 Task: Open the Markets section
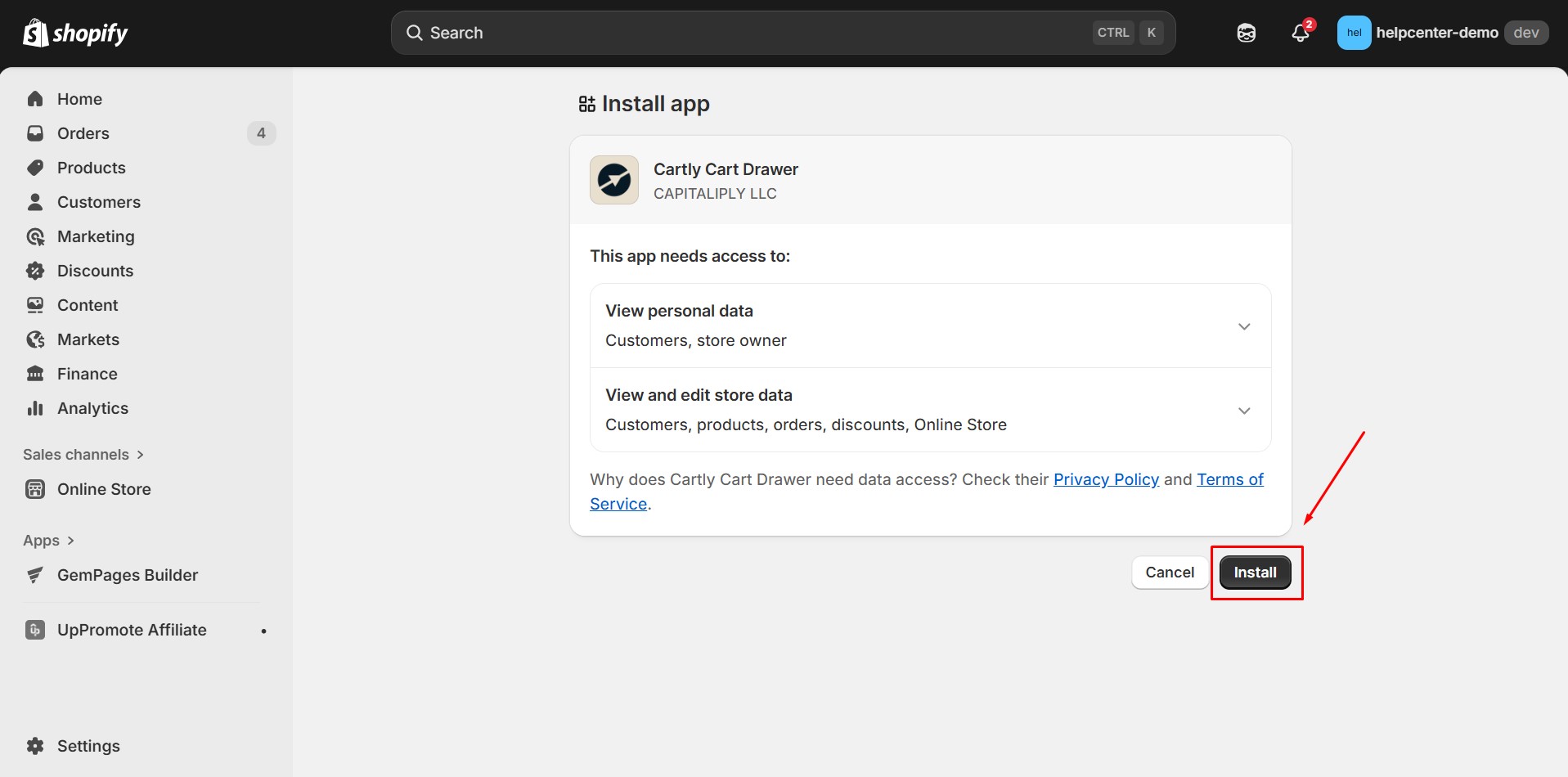click(88, 339)
